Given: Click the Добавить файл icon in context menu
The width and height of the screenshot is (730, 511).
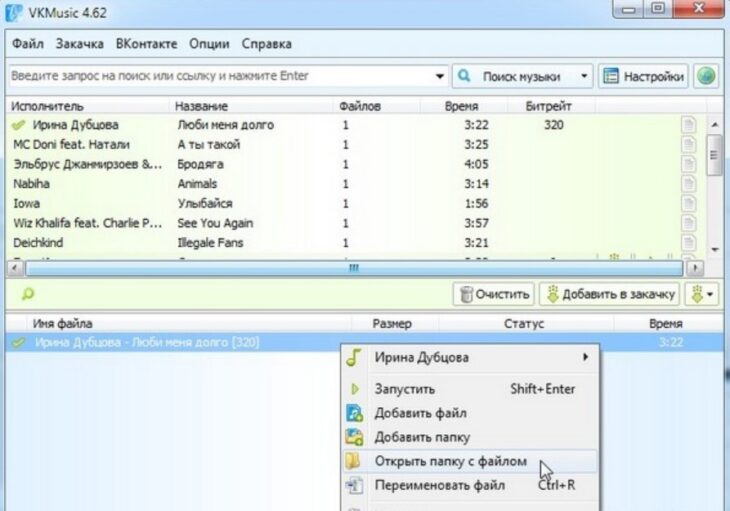Looking at the screenshot, I should (x=353, y=413).
